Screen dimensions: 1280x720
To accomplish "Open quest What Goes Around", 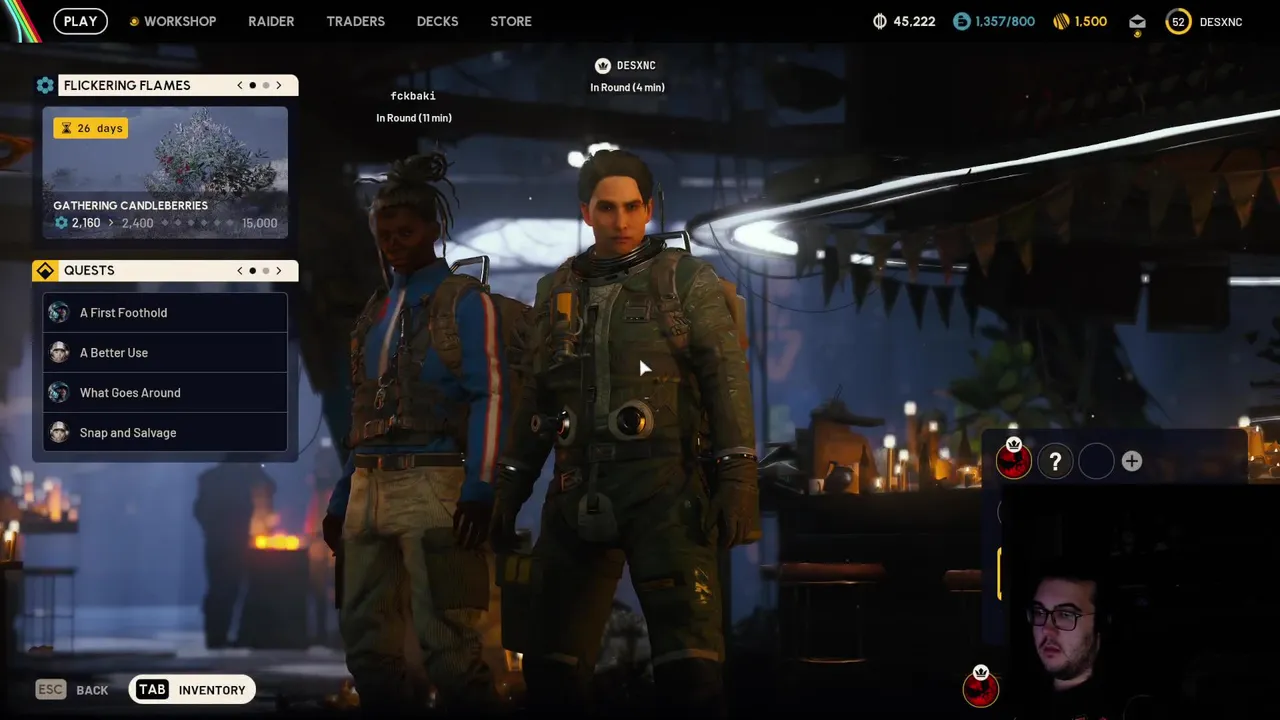I will [165, 392].
